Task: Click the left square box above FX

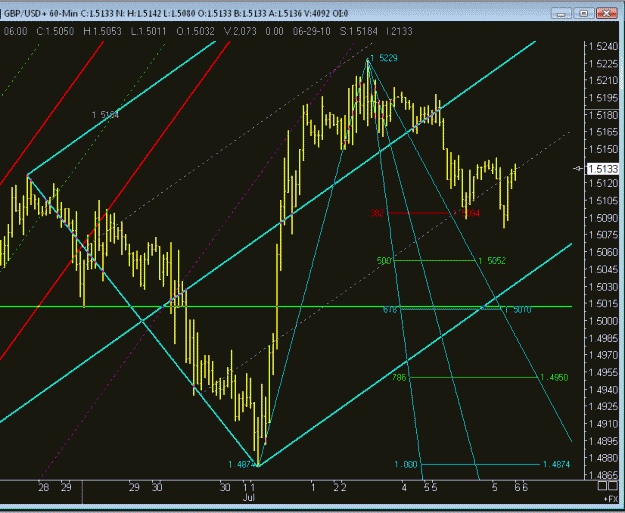Action: click(602, 485)
